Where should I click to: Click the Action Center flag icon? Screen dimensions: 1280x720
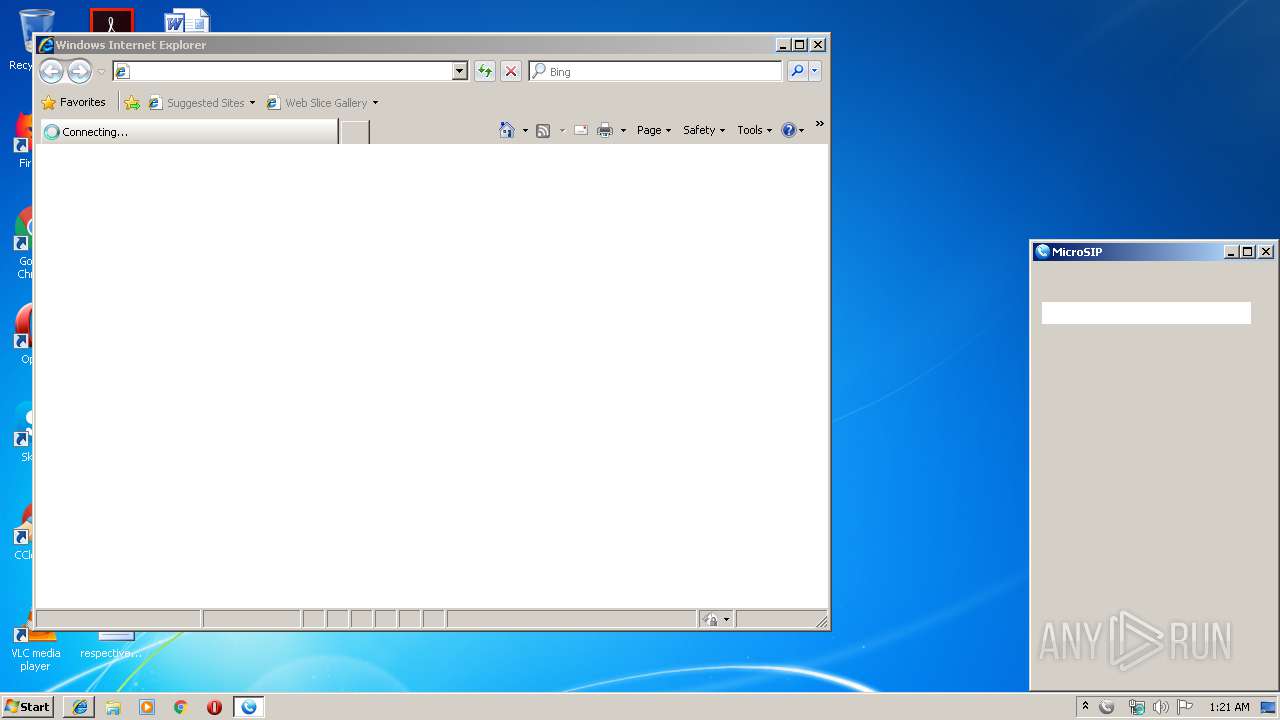point(1185,707)
